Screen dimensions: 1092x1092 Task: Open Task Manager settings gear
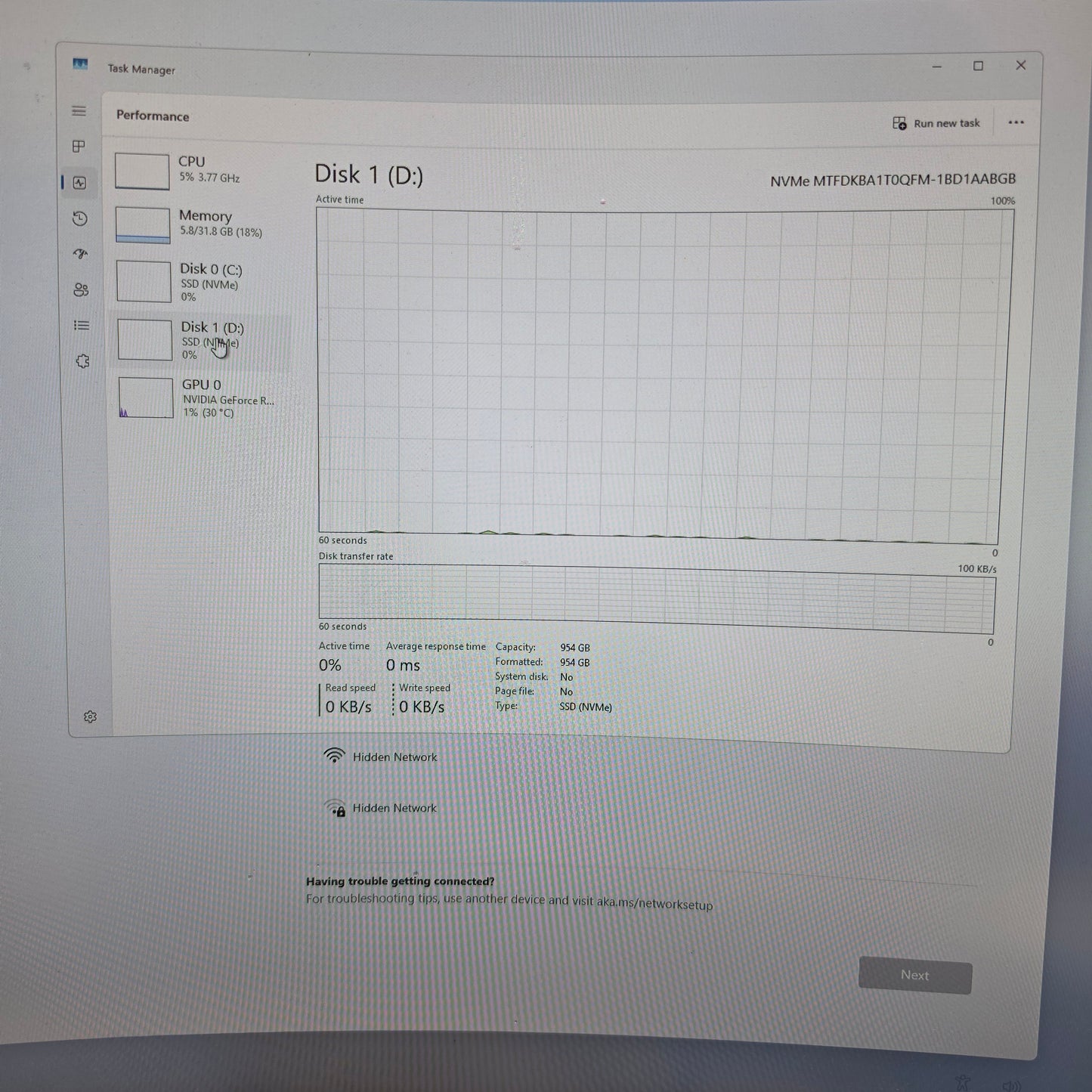coord(90,716)
